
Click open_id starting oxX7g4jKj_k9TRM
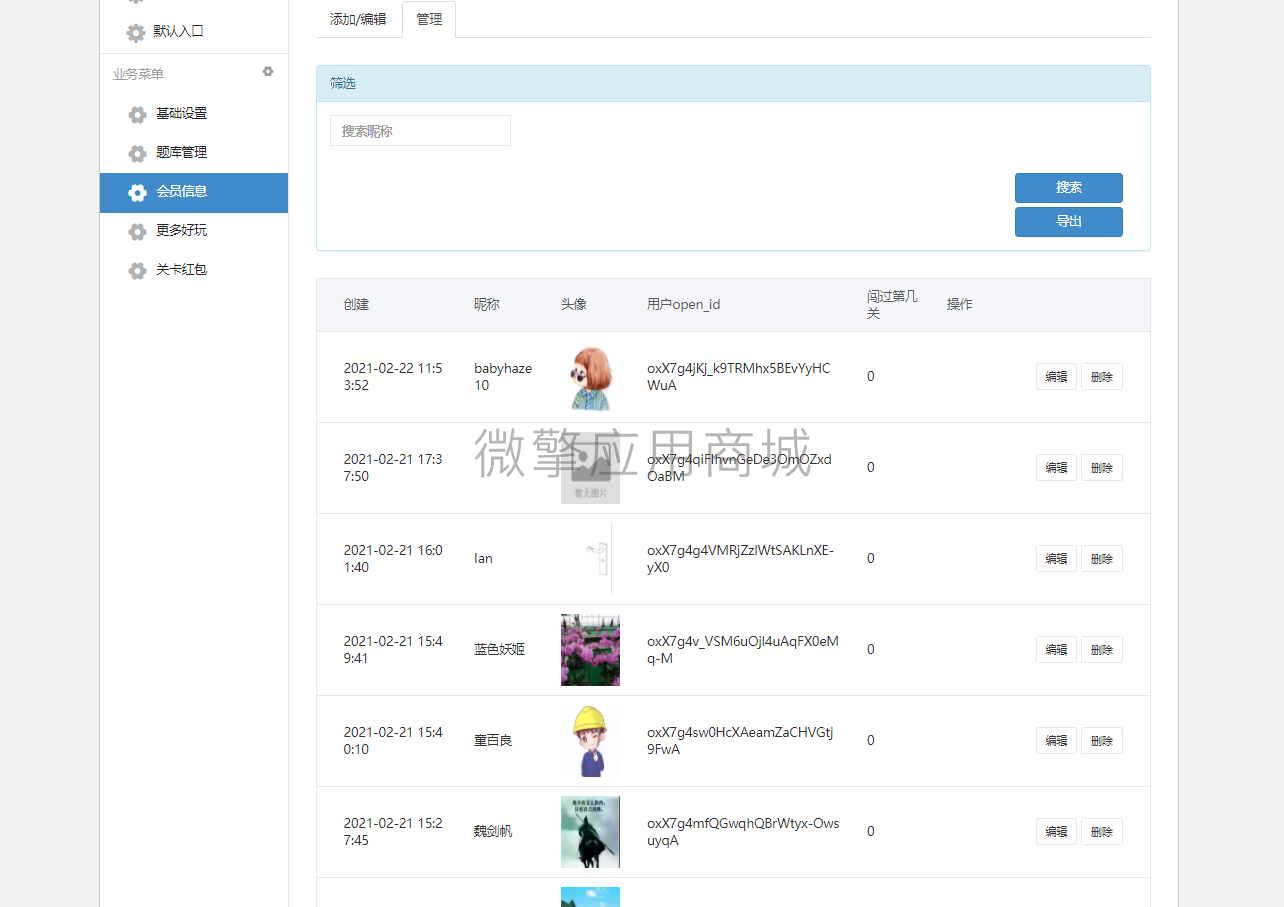coord(739,377)
